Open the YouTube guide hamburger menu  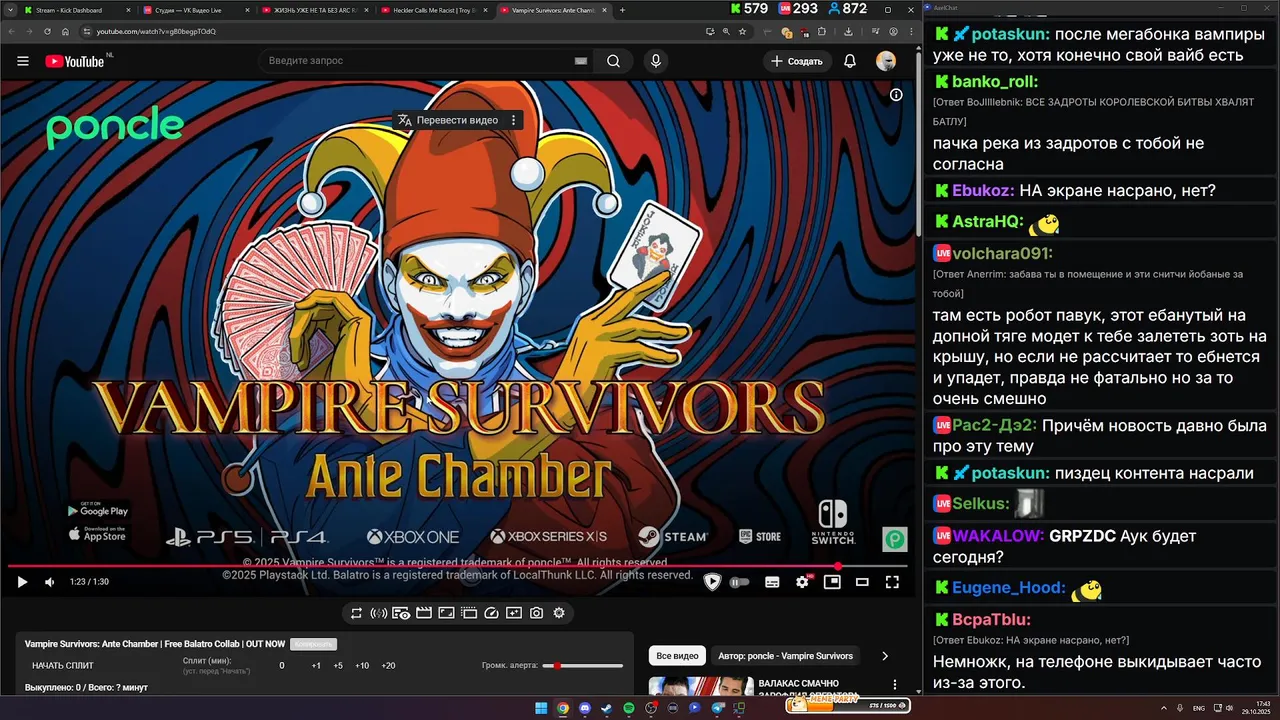(x=23, y=61)
